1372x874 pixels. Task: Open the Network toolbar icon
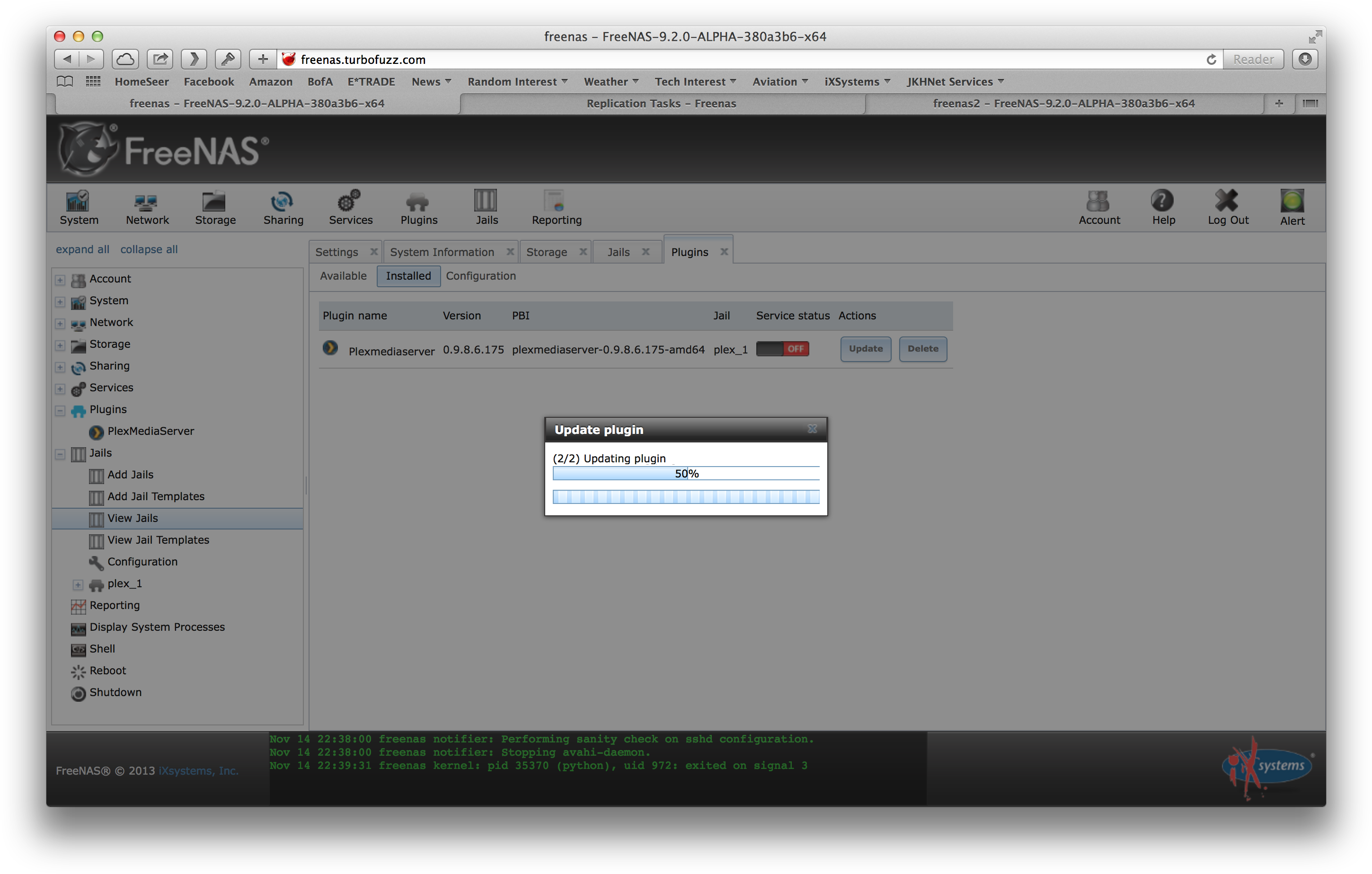click(x=147, y=208)
